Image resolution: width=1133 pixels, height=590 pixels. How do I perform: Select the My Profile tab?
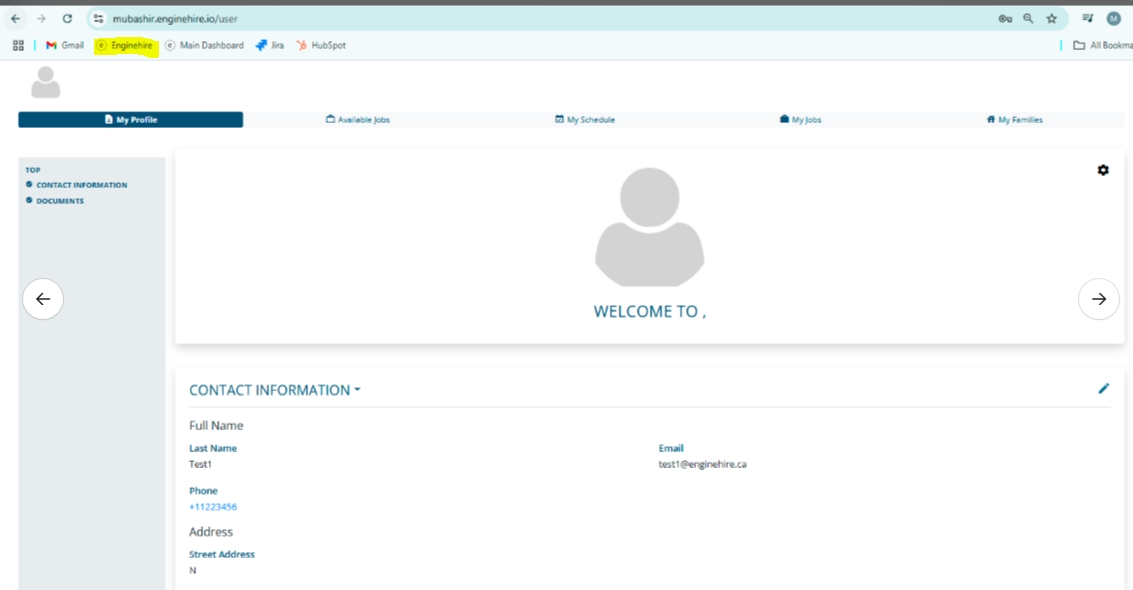coord(131,120)
